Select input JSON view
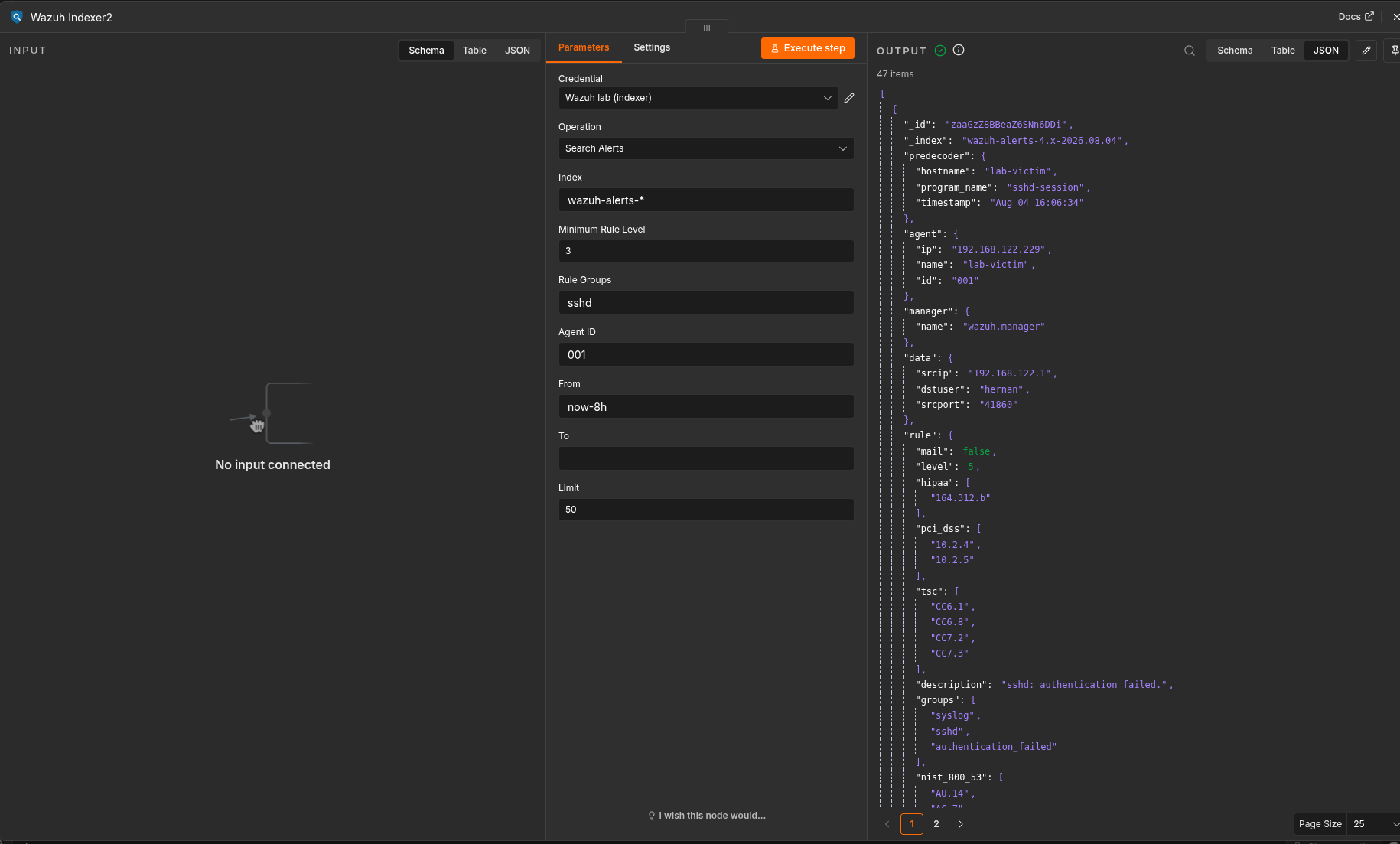 click(x=517, y=51)
